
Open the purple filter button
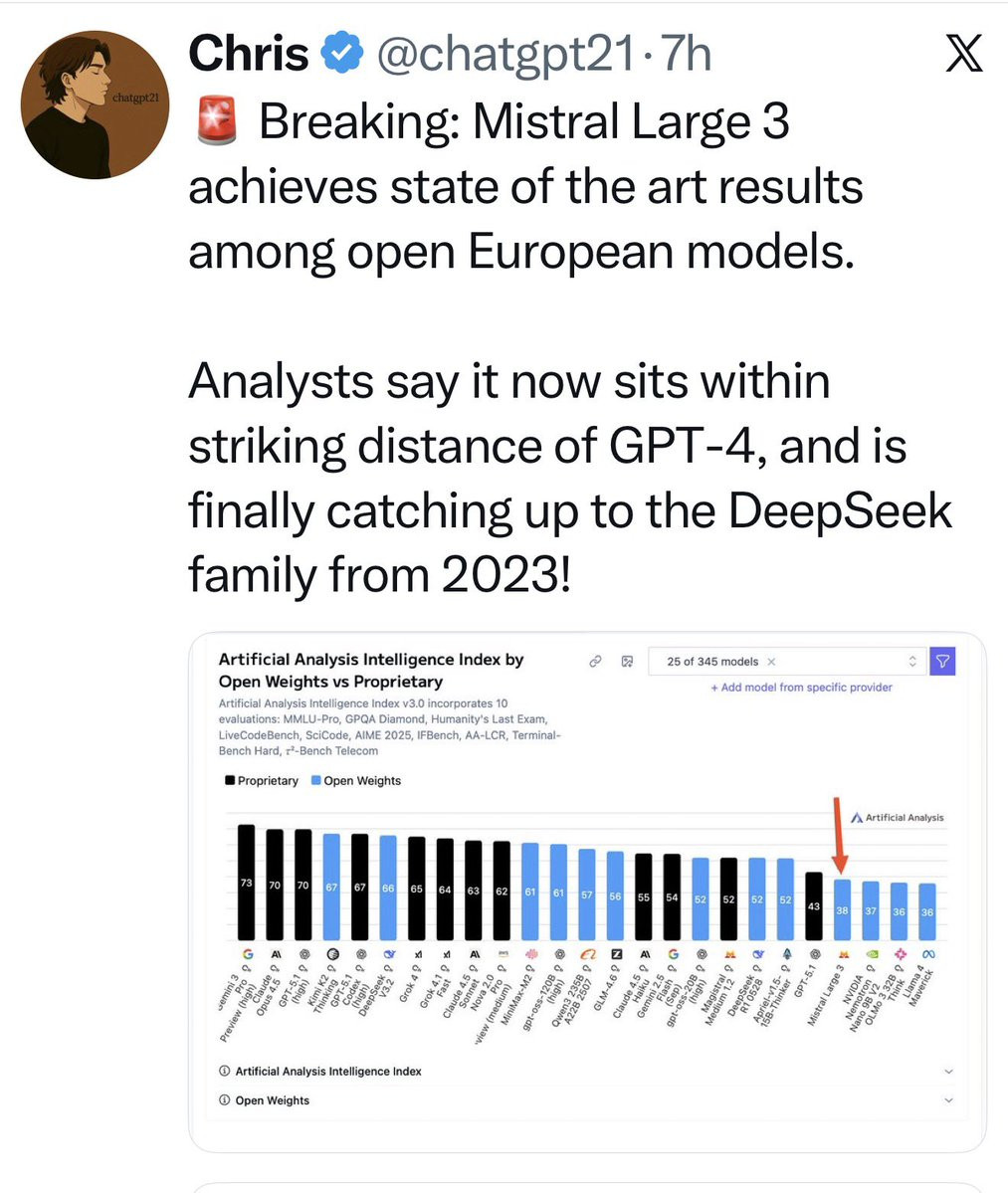[942, 661]
